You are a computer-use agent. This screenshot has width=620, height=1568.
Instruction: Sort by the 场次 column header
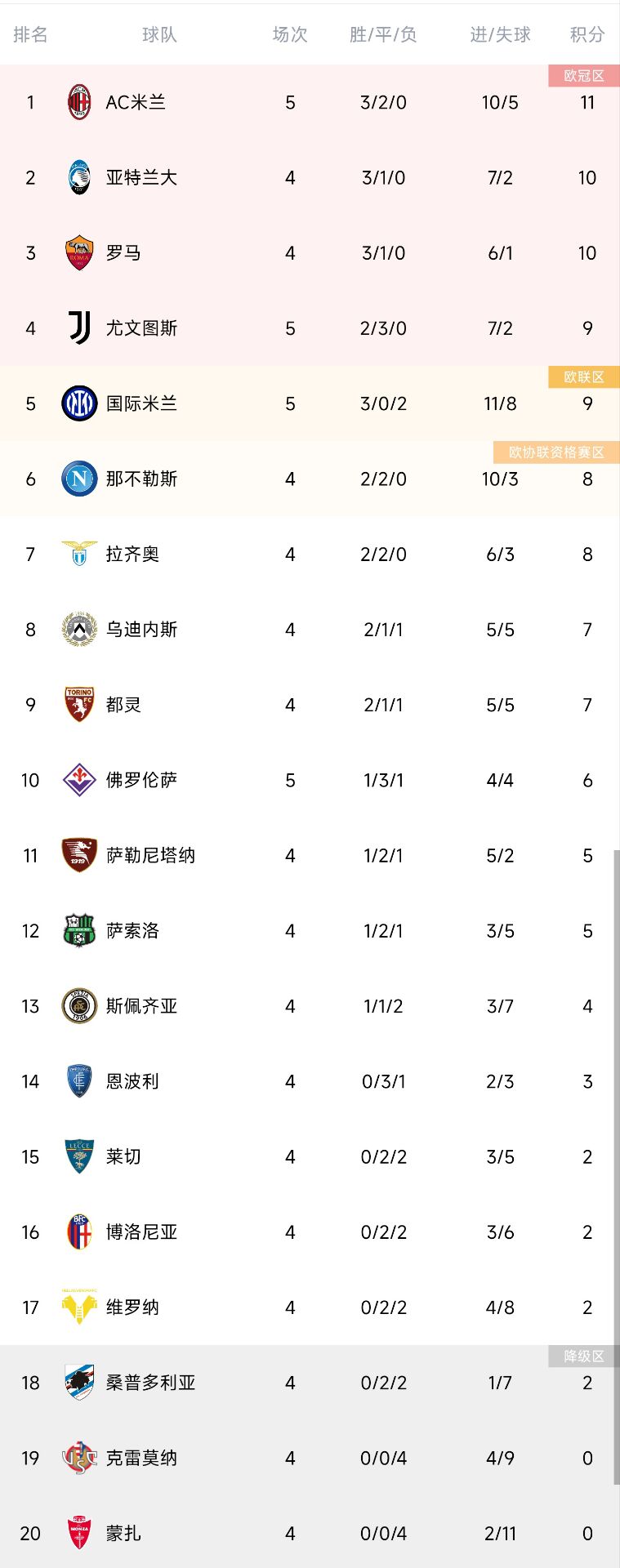pos(289,35)
